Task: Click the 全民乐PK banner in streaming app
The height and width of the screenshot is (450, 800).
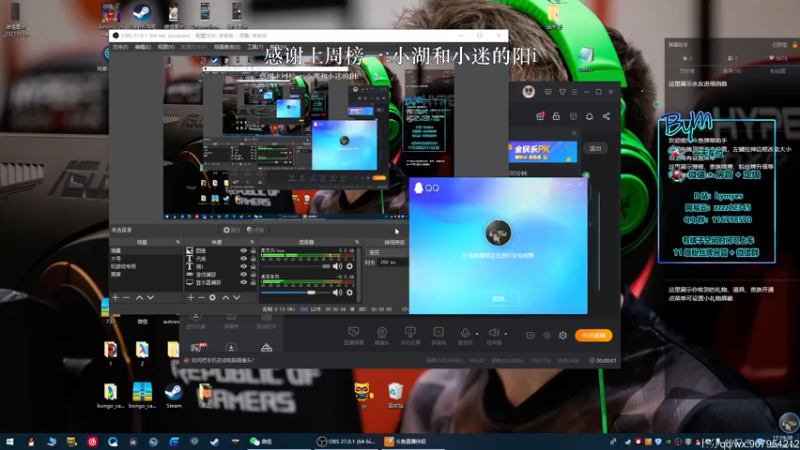Action: coord(543,152)
